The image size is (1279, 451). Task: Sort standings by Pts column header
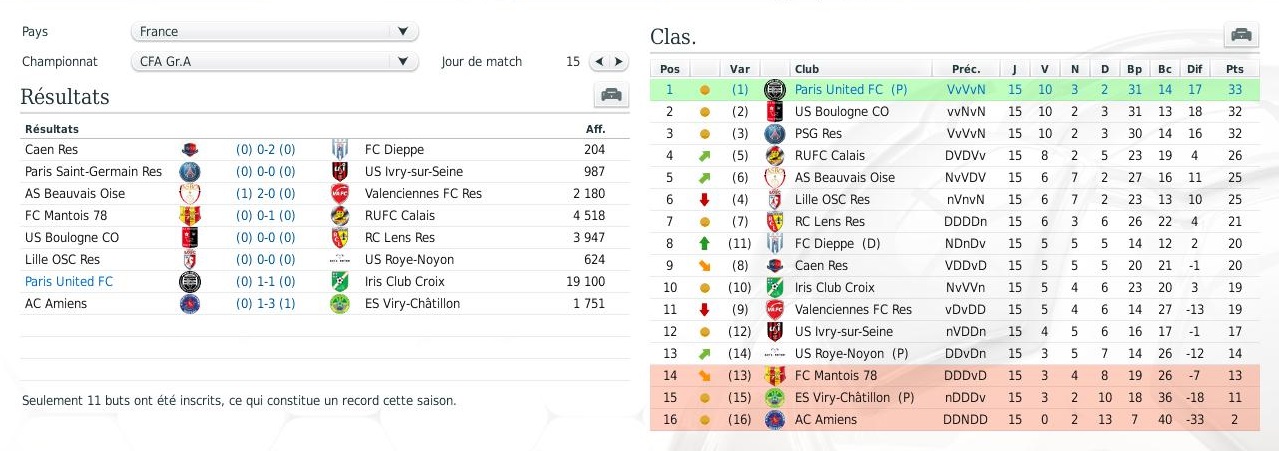click(x=1233, y=69)
